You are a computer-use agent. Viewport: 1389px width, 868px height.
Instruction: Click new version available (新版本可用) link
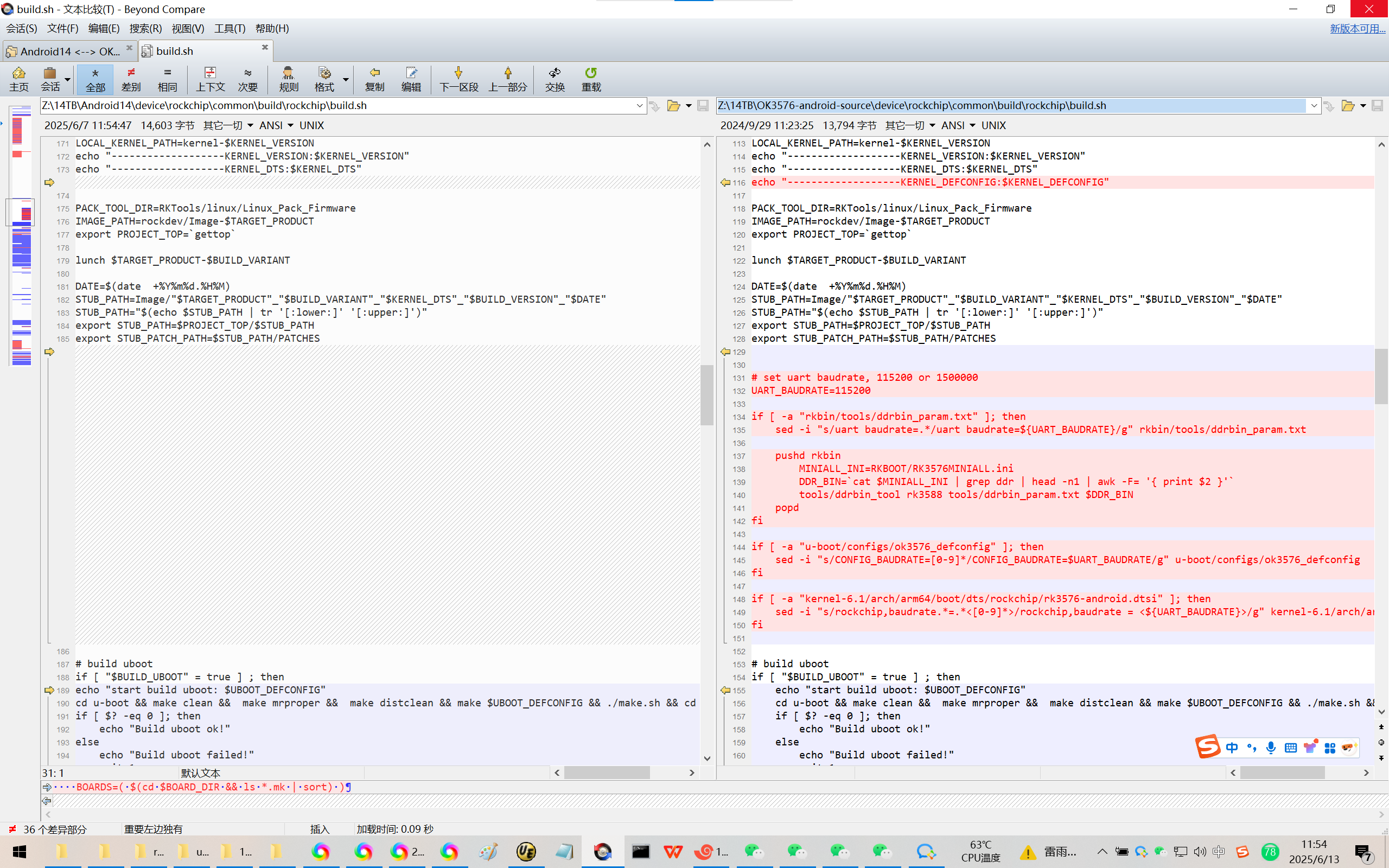coord(1357,28)
